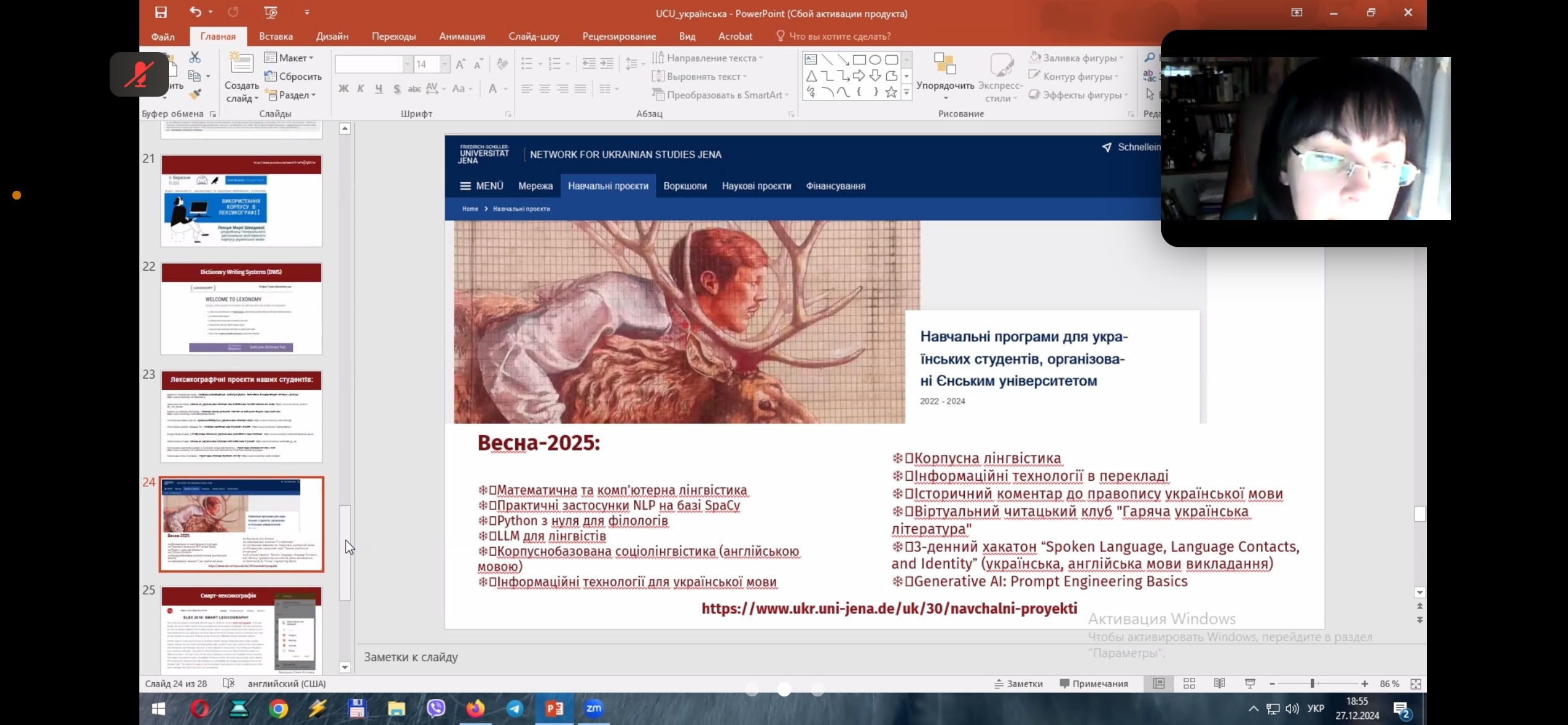Click the Cut scissors icon
Image resolution: width=1568 pixels, height=725 pixels.
coord(194,57)
